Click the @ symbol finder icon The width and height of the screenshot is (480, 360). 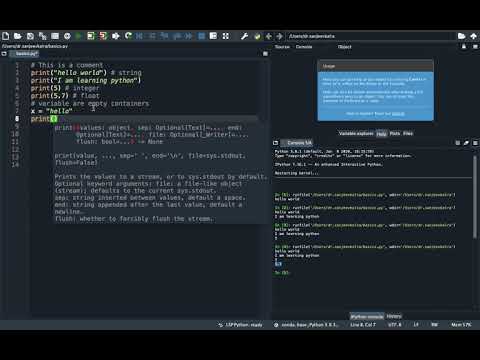[x=67, y=36]
